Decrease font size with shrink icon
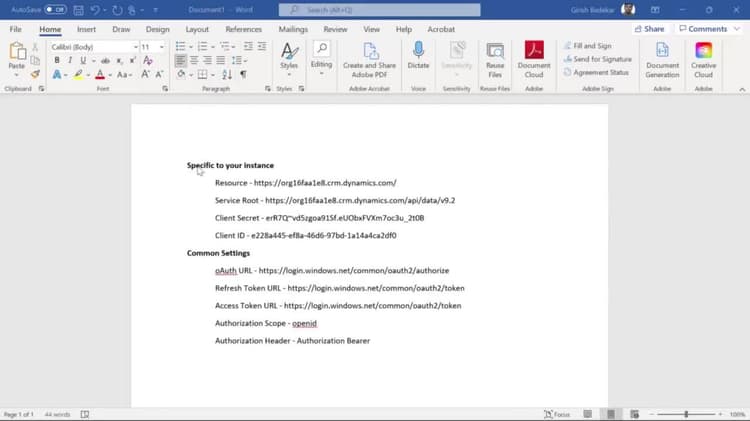The height and width of the screenshot is (421, 750). pos(159,74)
